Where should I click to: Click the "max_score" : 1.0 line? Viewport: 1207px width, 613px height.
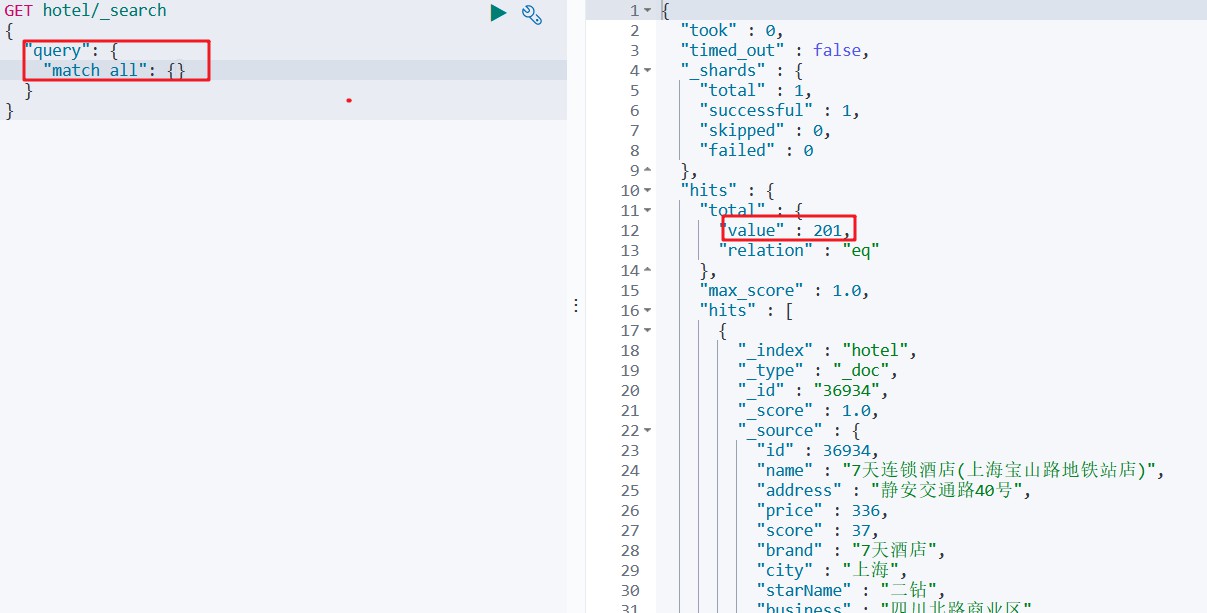(784, 290)
